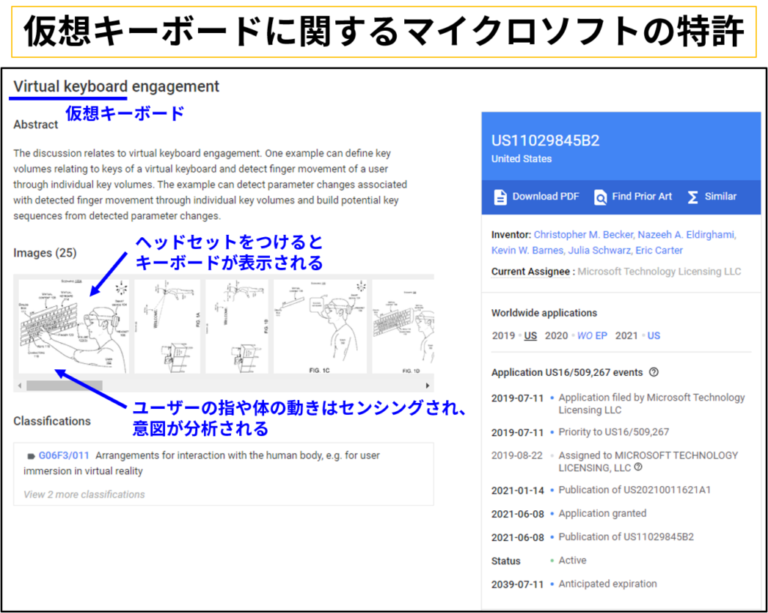Click the image carousel scrollbar thumb
The image size is (768, 613).
64,386
